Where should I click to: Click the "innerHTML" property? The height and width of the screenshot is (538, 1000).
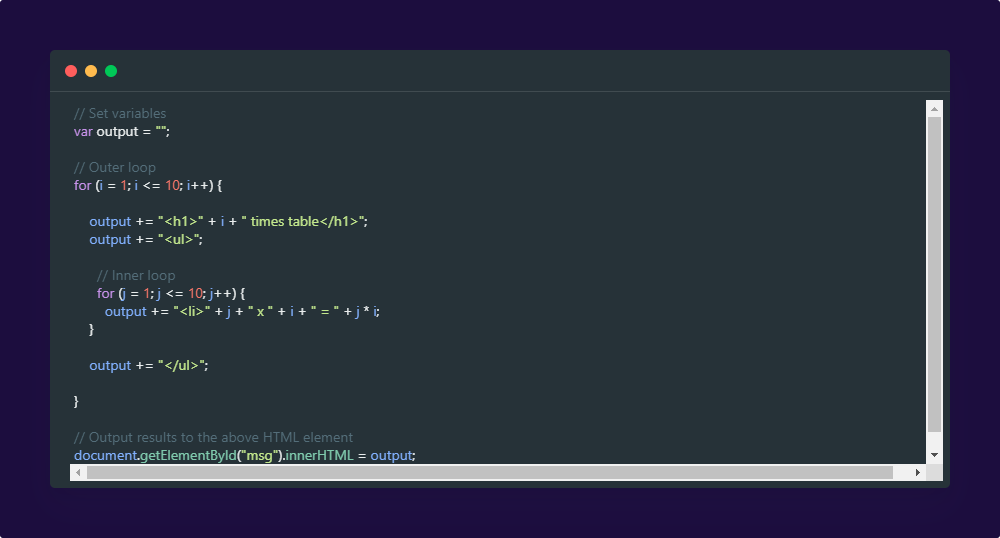(319, 456)
